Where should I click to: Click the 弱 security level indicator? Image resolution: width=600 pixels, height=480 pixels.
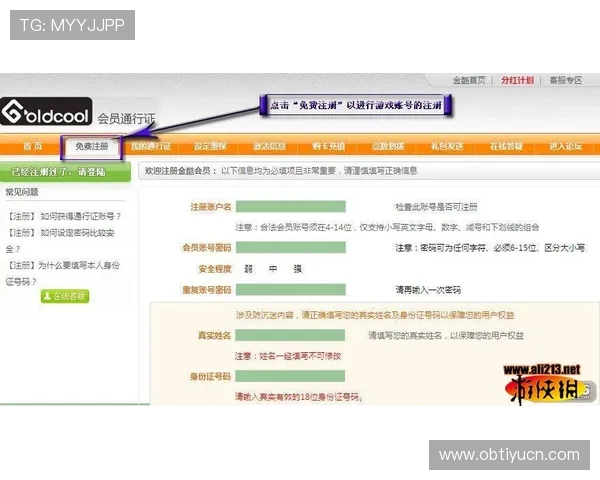point(249,269)
